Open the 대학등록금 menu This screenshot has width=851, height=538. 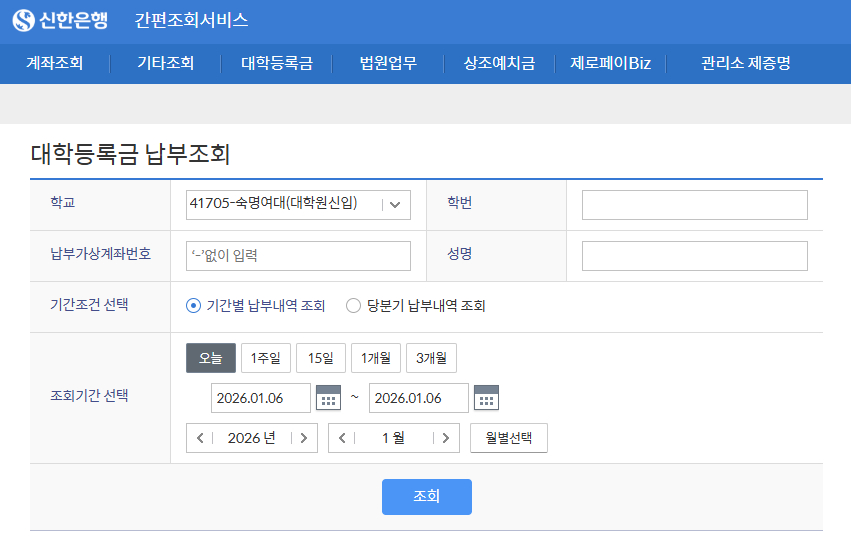tap(277, 63)
